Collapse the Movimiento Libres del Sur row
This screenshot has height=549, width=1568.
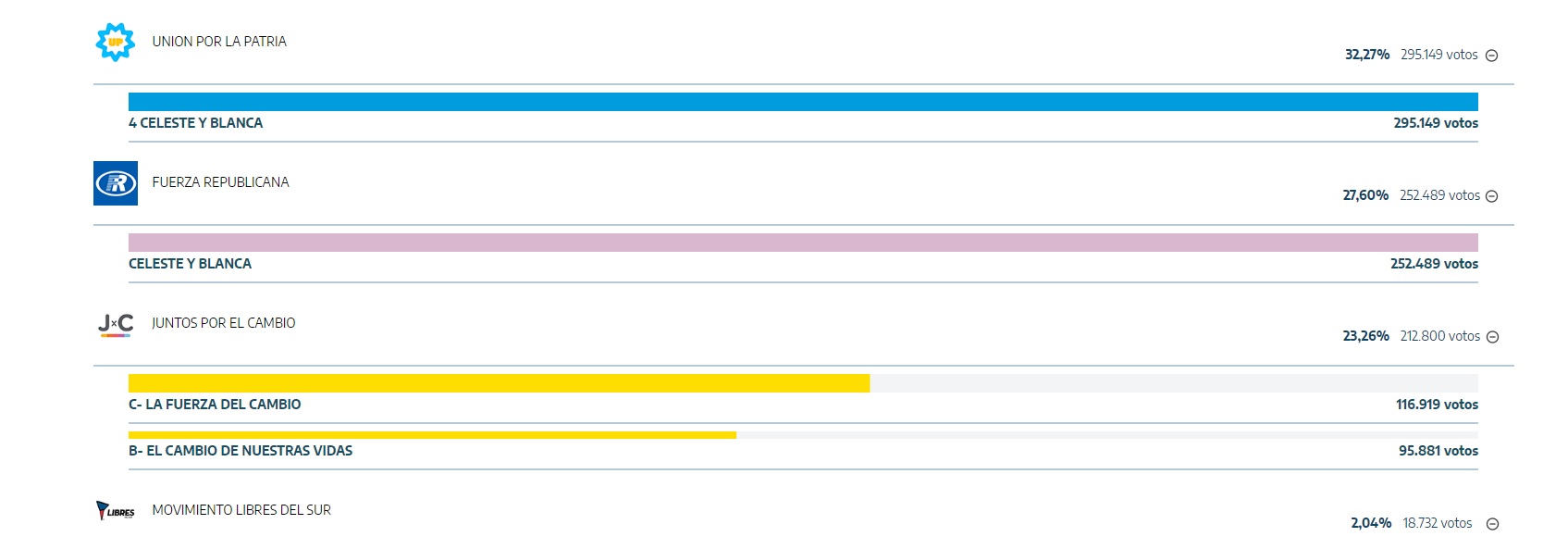1492,524
